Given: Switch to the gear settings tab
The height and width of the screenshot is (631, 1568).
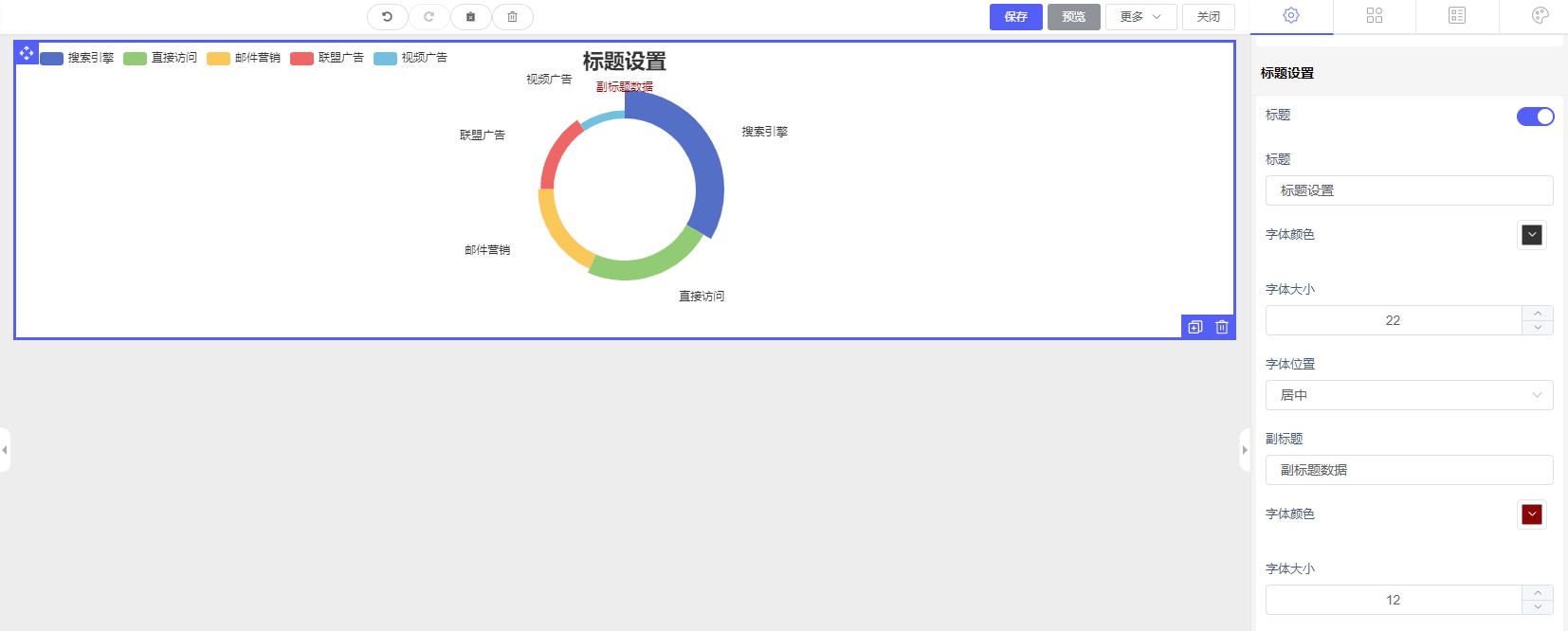Looking at the screenshot, I should point(1291,15).
